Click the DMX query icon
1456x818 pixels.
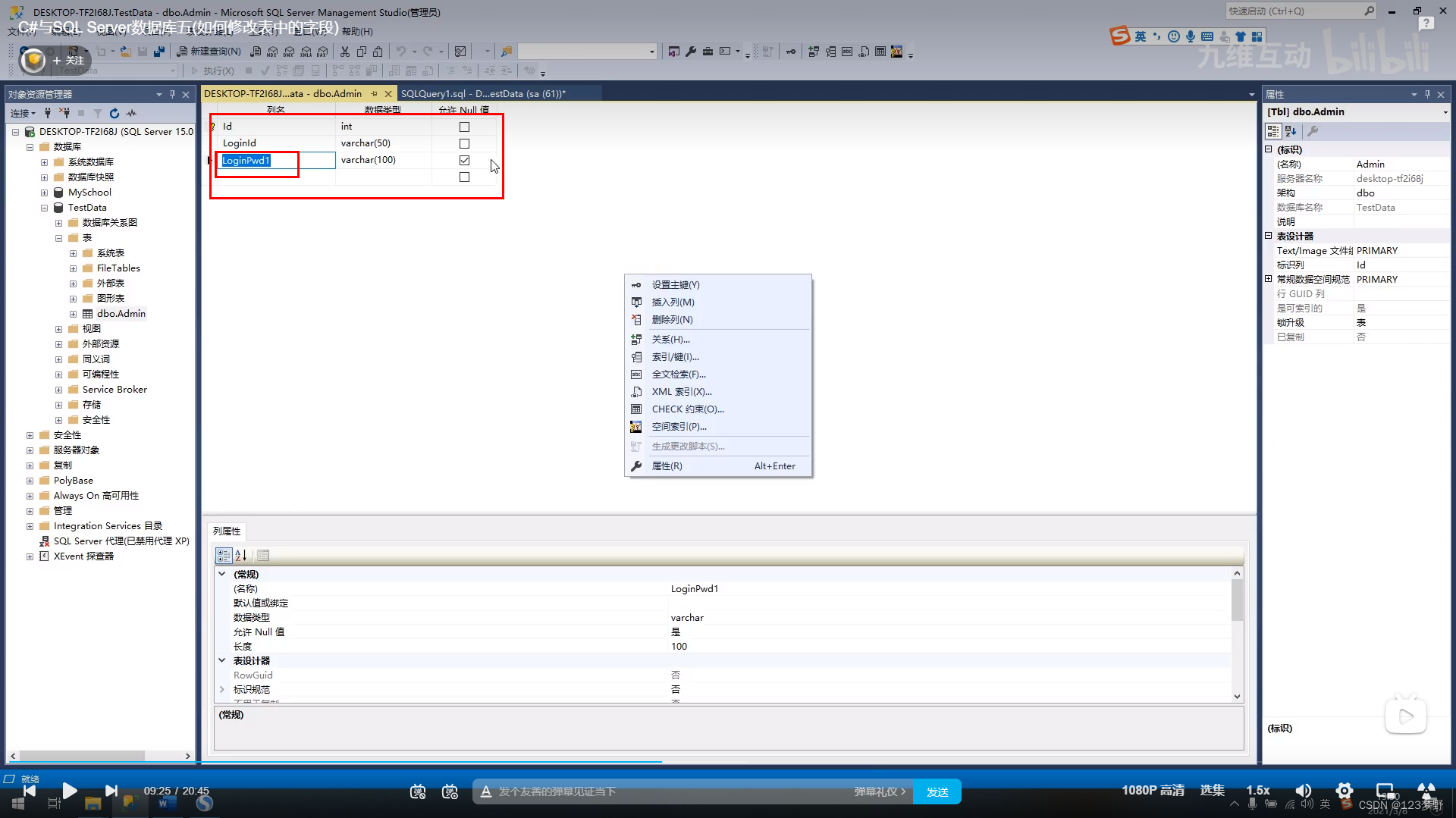coord(289,52)
